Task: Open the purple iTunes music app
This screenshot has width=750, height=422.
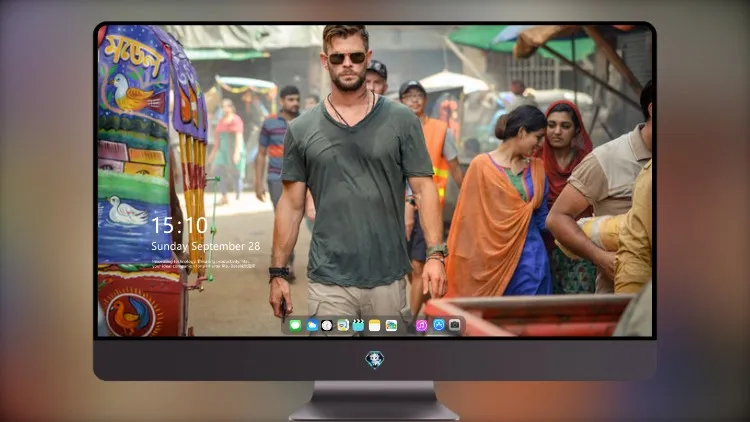Action: pyautogui.click(x=421, y=325)
